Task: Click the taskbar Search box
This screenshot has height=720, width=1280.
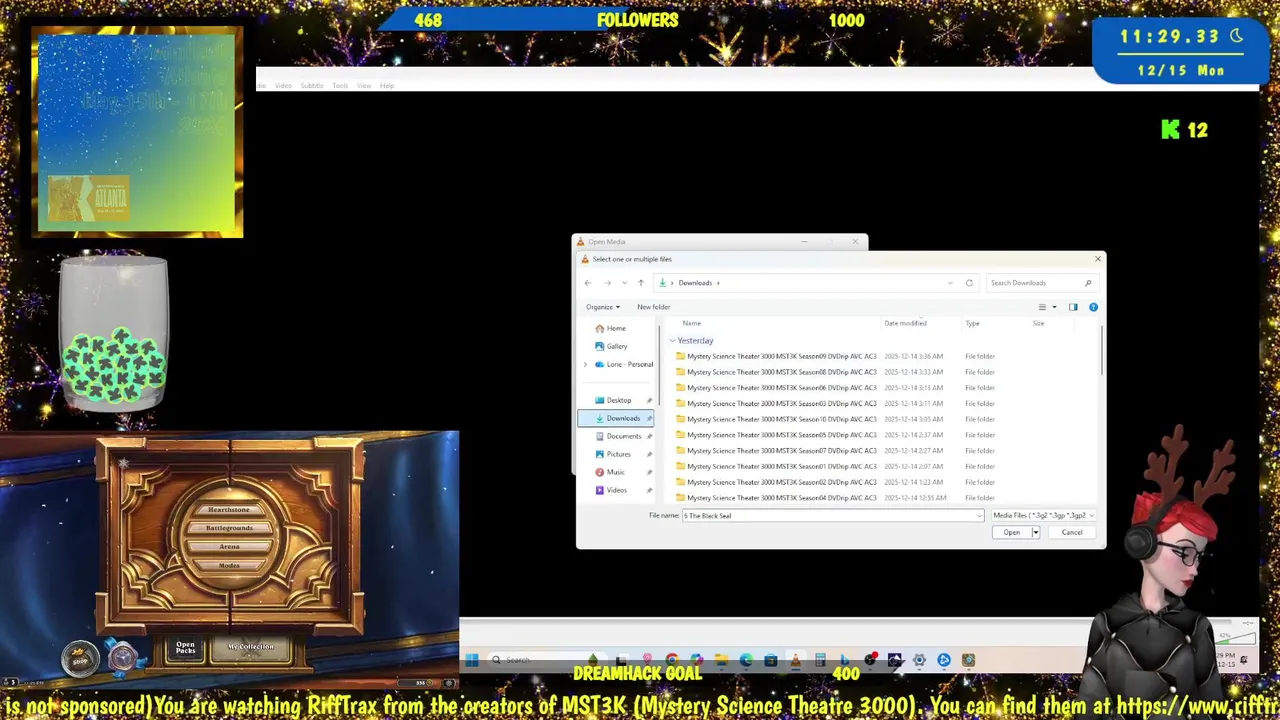Action: tap(545, 660)
